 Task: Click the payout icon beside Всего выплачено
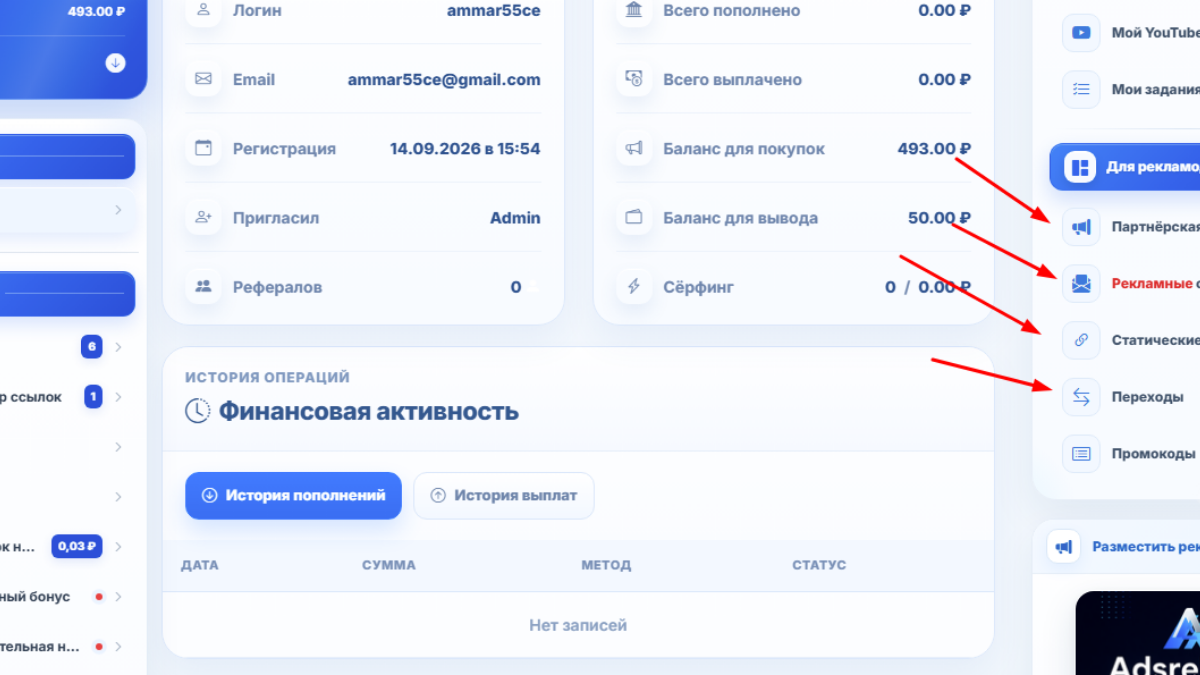(x=634, y=79)
